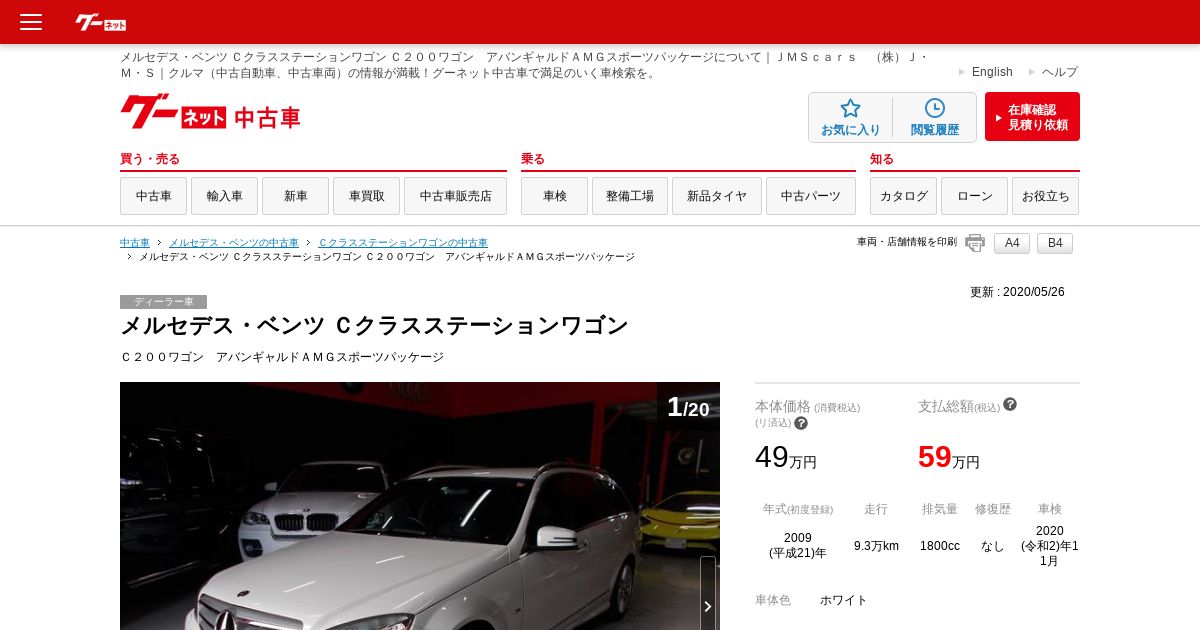The height and width of the screenshot is (630, 1200).
Task: Click 中古車 breadcrumb link
Action: pos(135,243)
